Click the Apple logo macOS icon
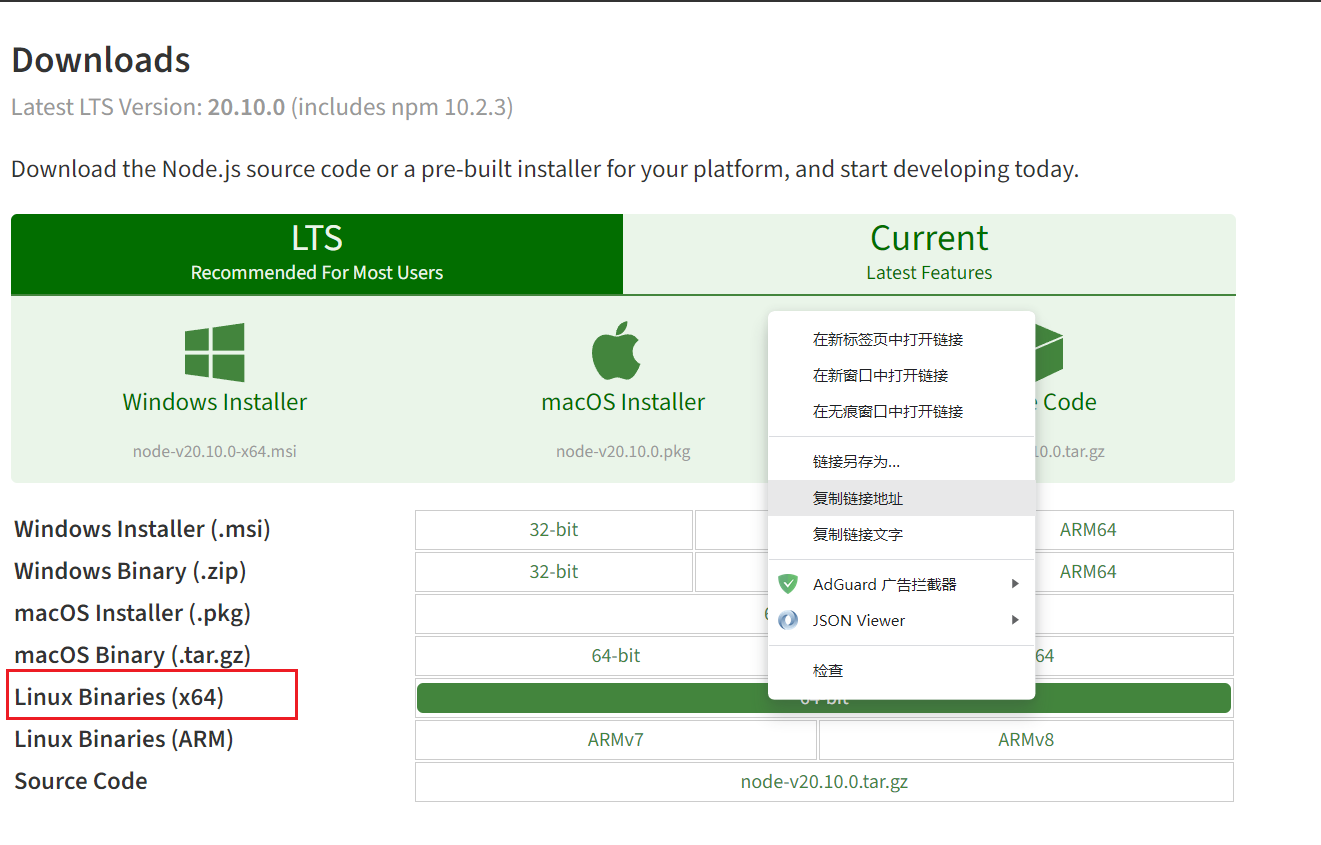The height and width of the screenshot is (845, 1321). point(616,350)
